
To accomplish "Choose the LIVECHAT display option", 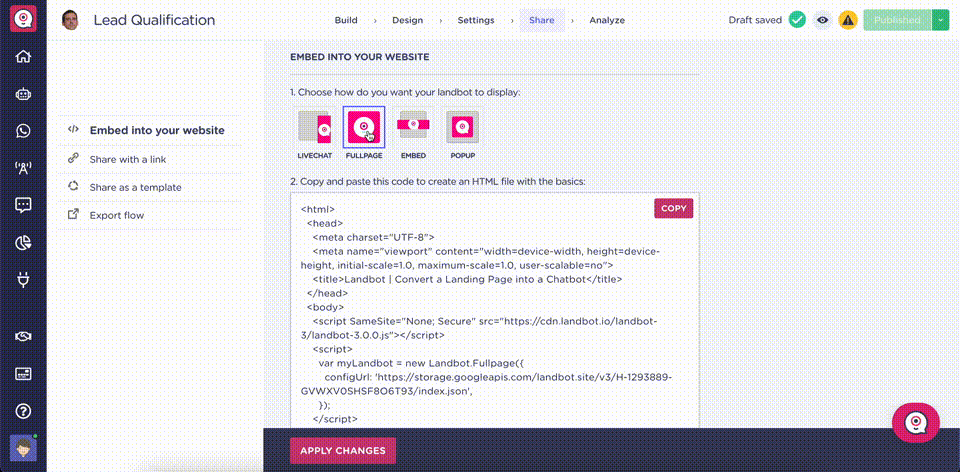I will click(x=315, y=133).
